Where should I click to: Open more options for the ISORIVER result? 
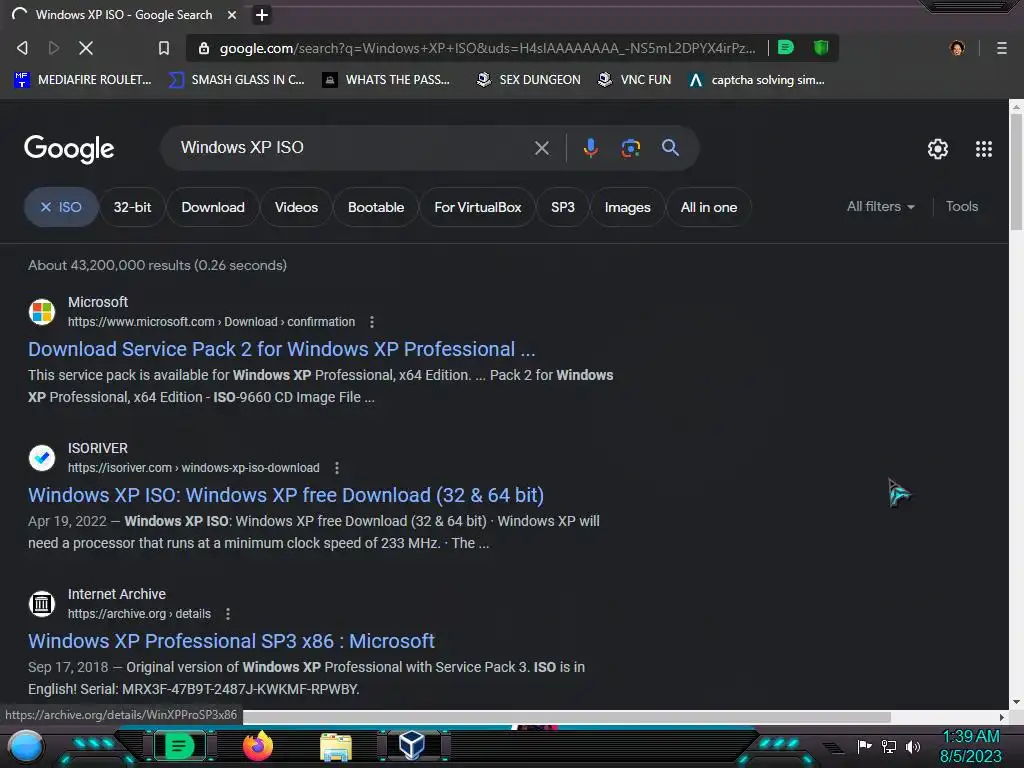tap(336, 468)
